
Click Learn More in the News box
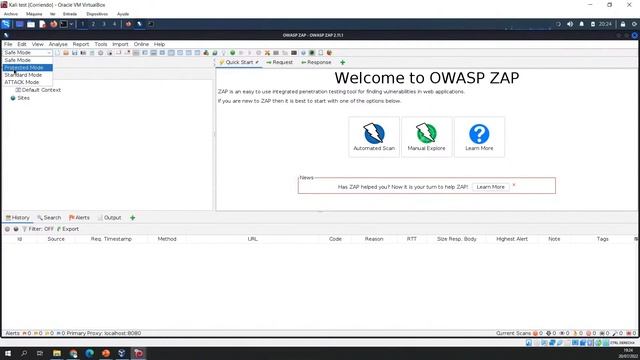[491, 187]
